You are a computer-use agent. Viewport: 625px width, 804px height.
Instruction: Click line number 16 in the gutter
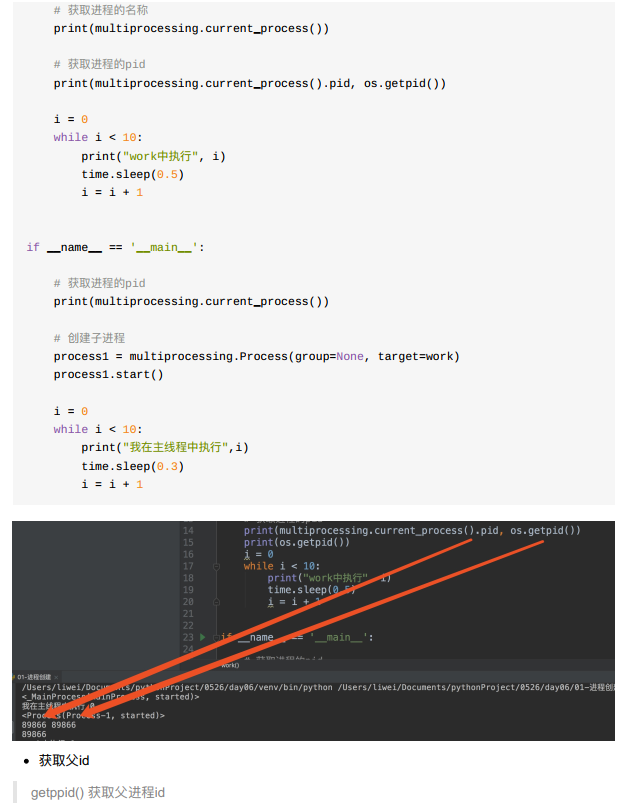tap(188, 554)
